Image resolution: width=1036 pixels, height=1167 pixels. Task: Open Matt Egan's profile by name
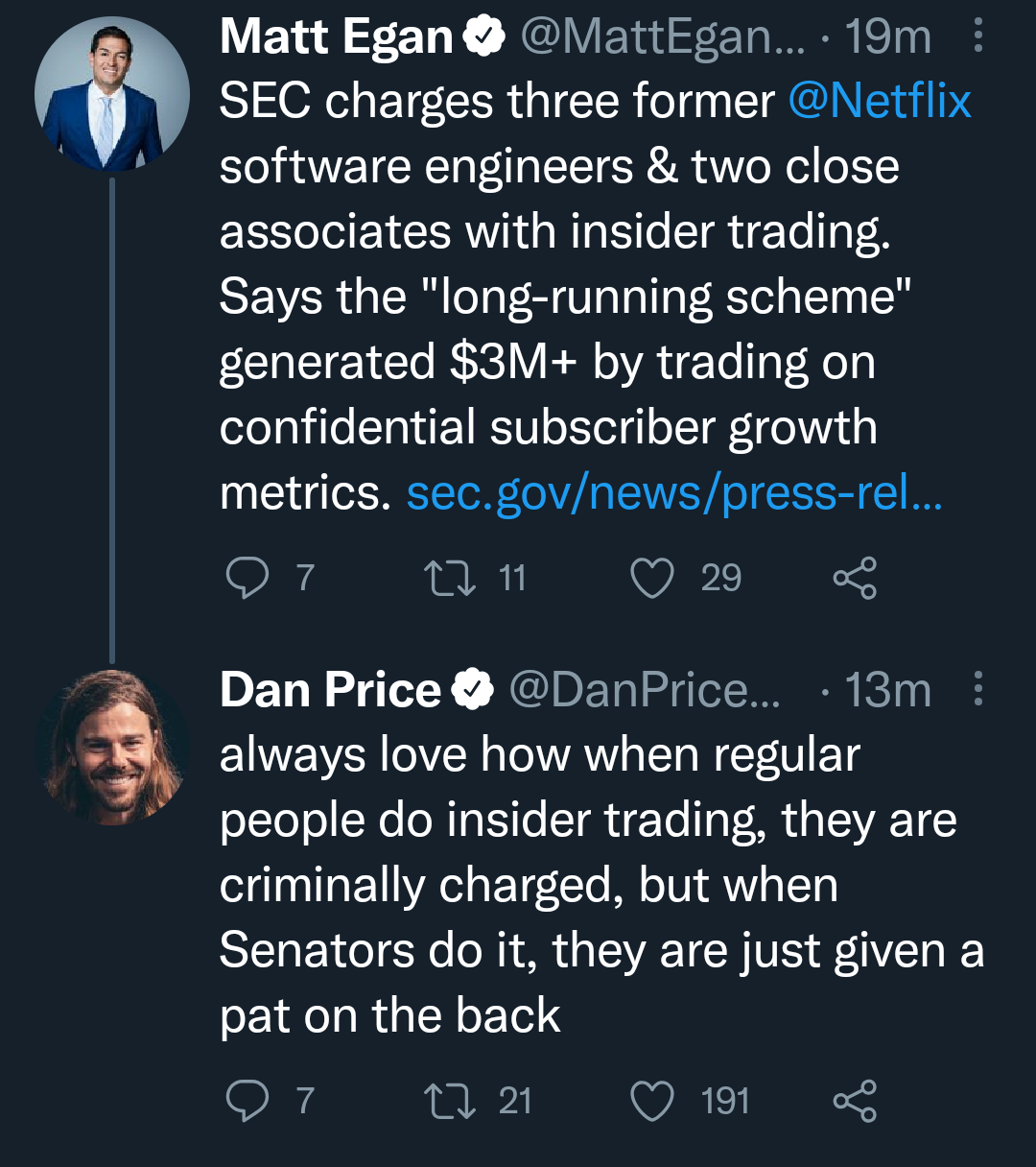pyautogui.click(x=336, y=37)
